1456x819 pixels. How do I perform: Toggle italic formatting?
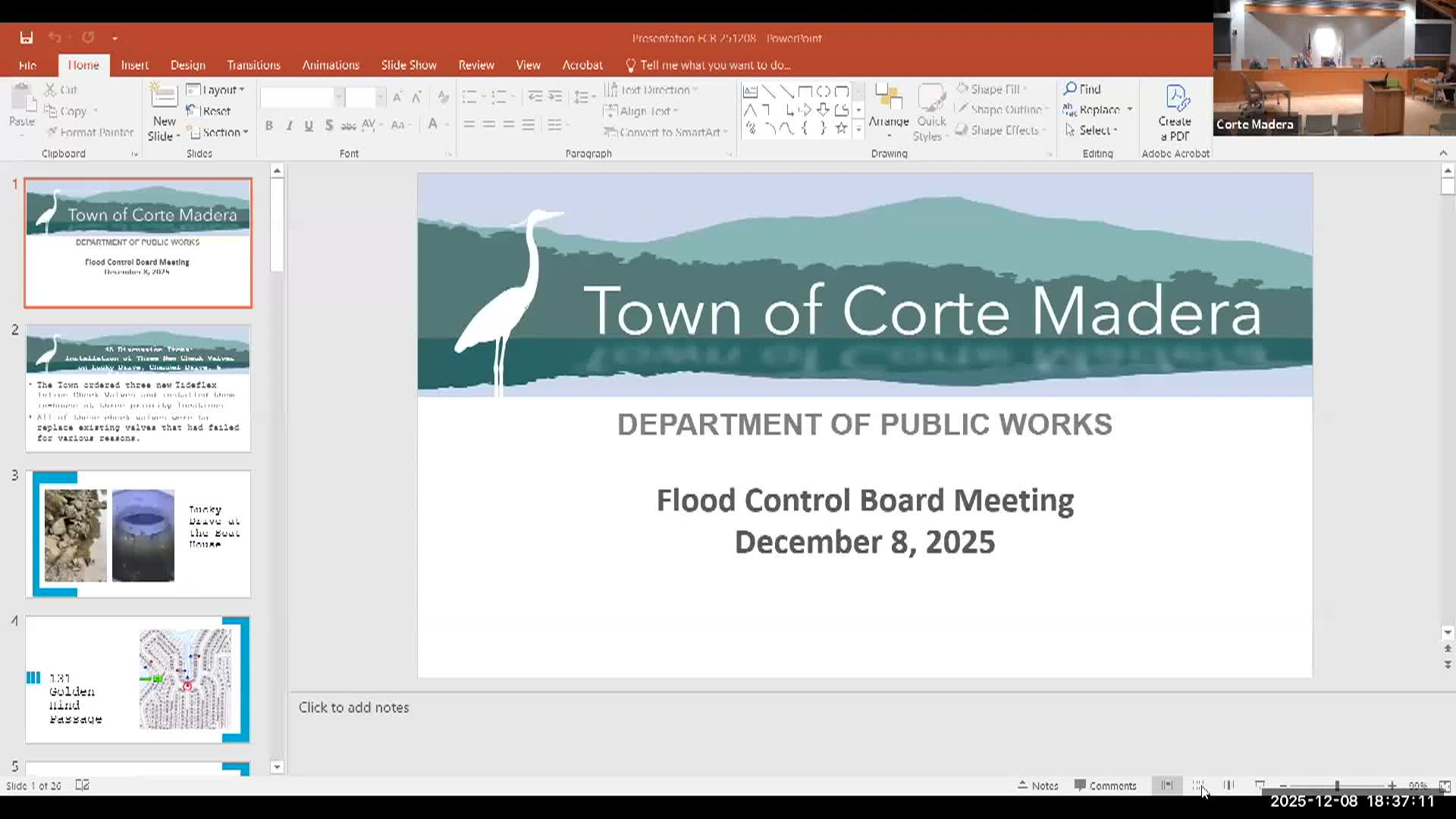288,126
